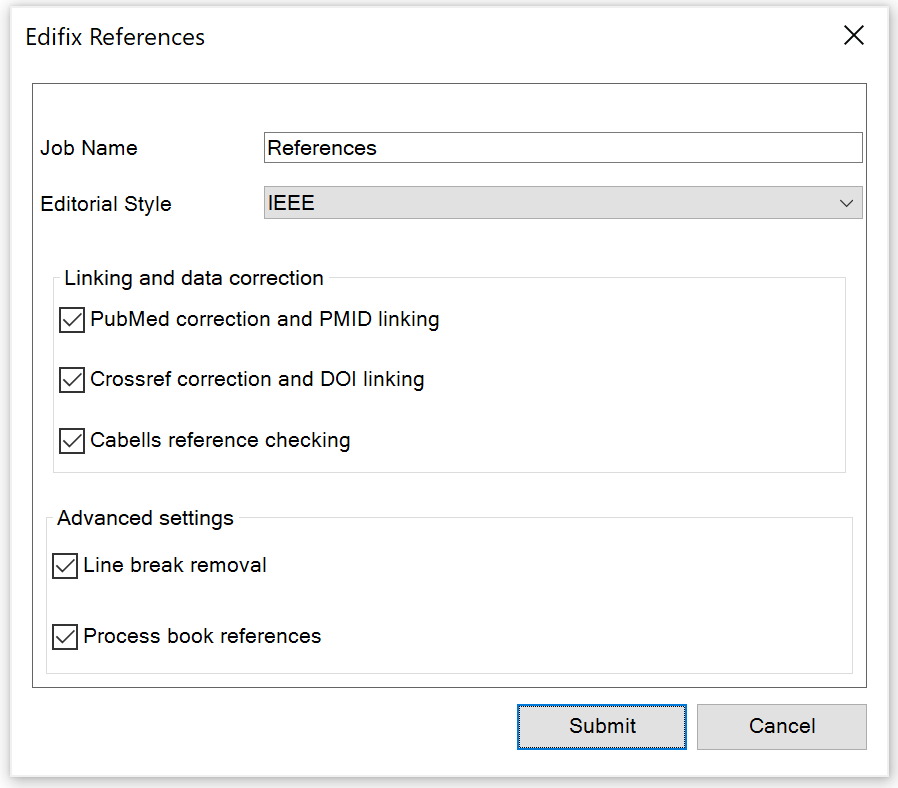Toggle the Crossref correction checkbox box
The height and width of the screenshot is (788, 898).
point(72,380)
